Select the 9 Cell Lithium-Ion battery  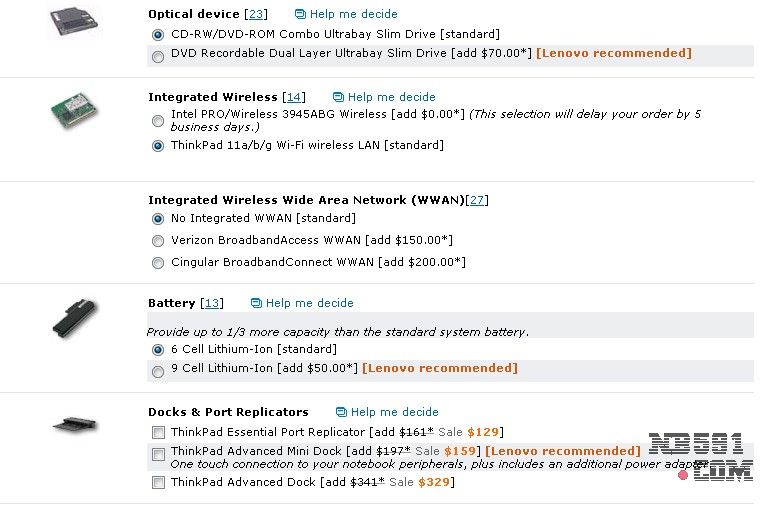pyautogui.click(x=158, y=372)
